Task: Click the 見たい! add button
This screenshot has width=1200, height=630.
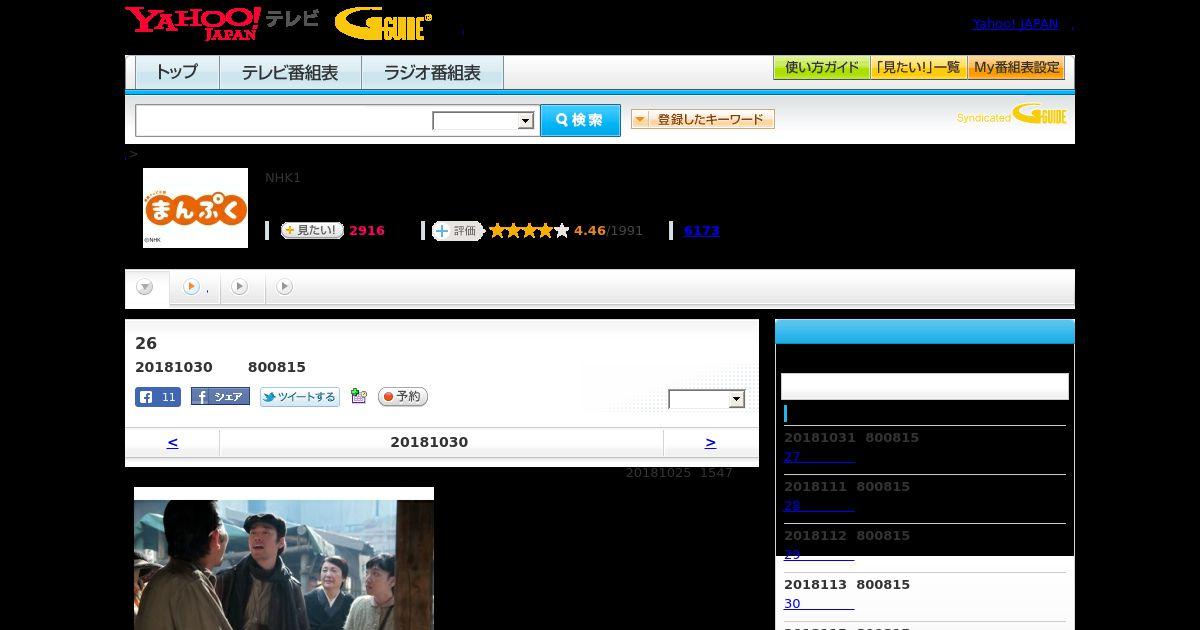Action: [x=312, y=230]
